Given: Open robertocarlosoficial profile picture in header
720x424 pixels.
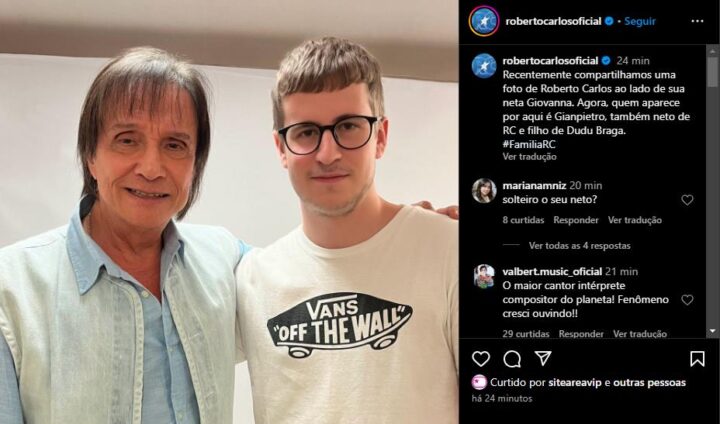Looking at the screenshot, I should (x=484, y=21).
